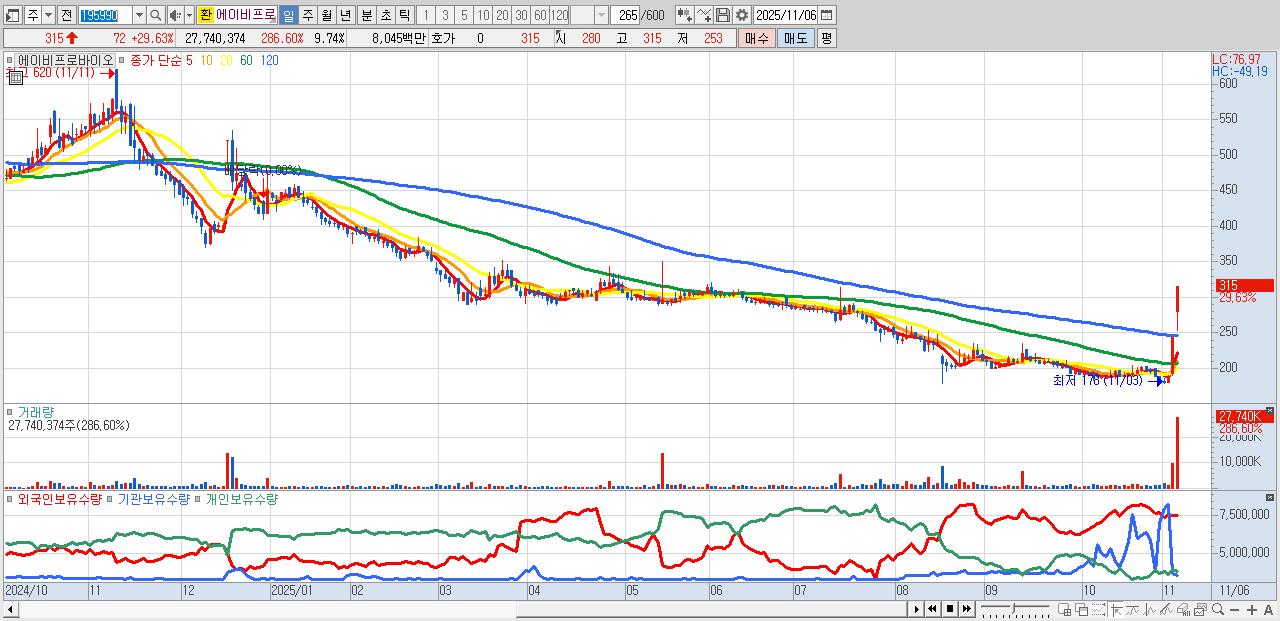Select the 일 daily period
1280x621 pixels.
tap(289, 15)
